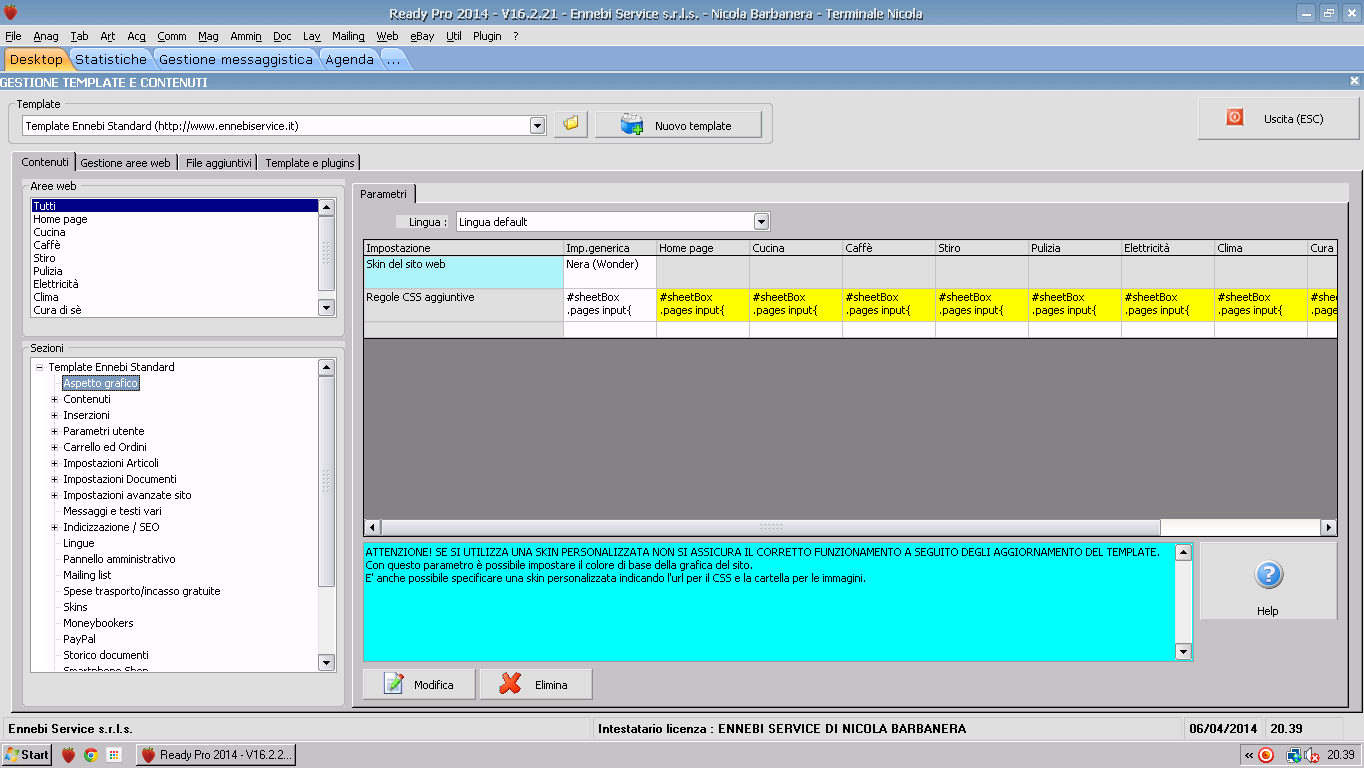This screenshot has width=1364, height=768.
Task: Open the Plugin menu
Action: coord(487,36)
